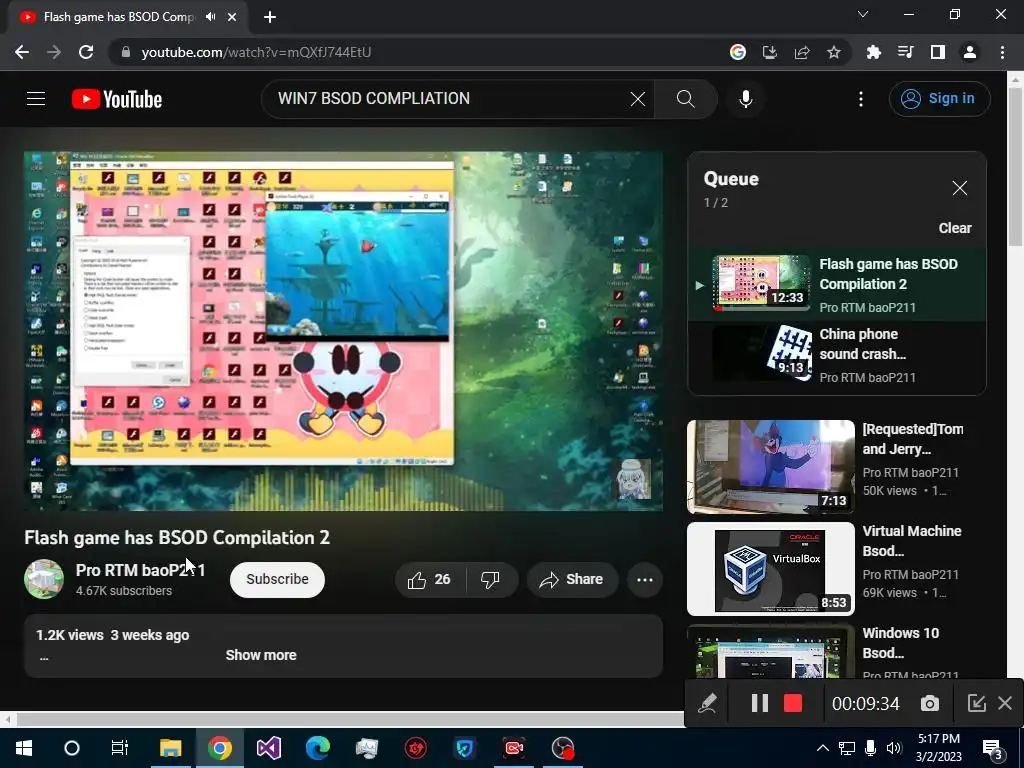
Task: Open the volume control in tray
Action: [x=894, y=748]
